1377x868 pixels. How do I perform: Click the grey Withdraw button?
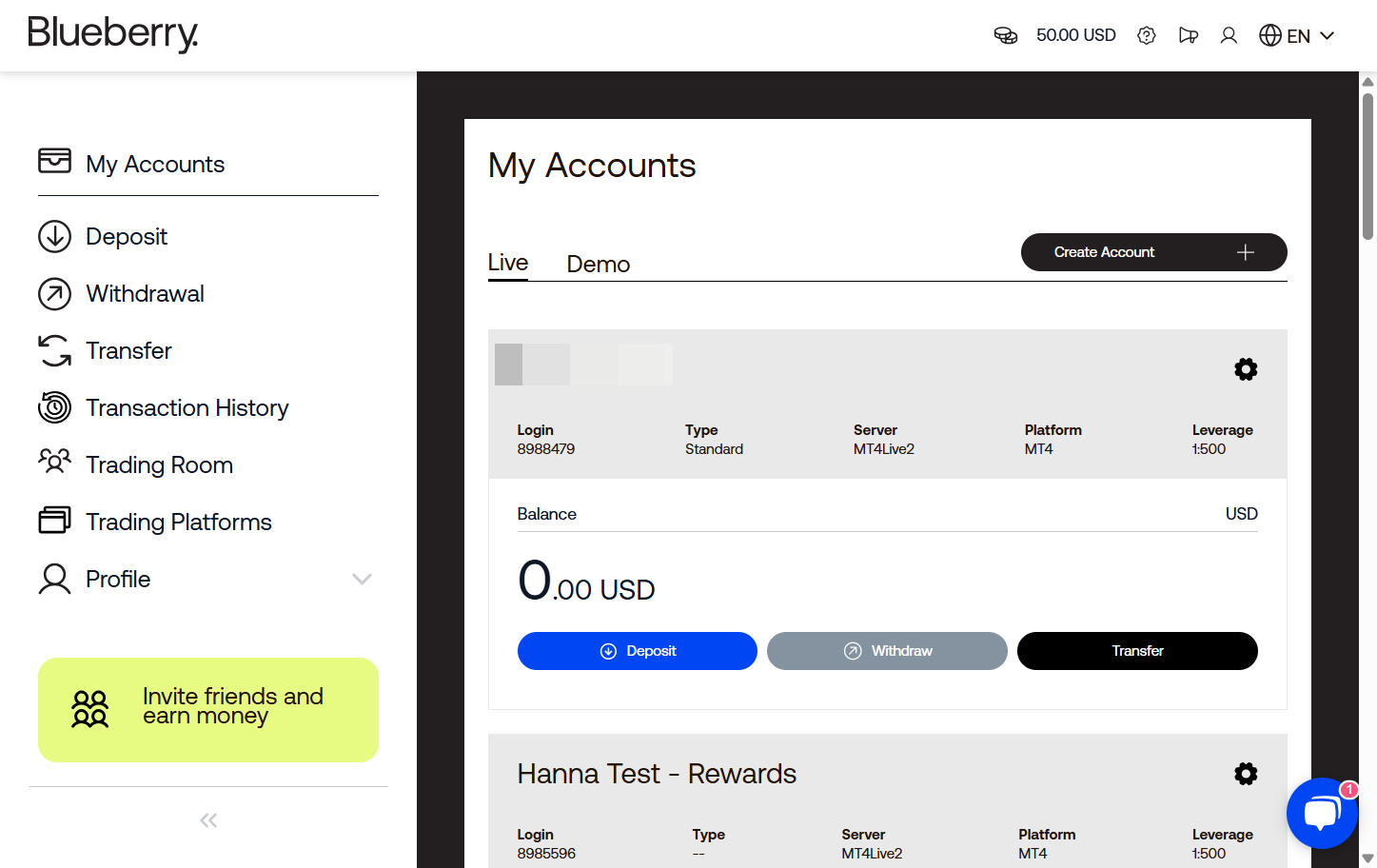[887, 651]
